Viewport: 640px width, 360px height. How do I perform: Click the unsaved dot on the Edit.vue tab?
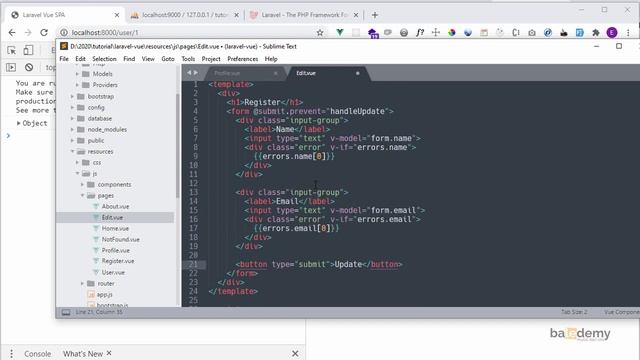[358, 73]
